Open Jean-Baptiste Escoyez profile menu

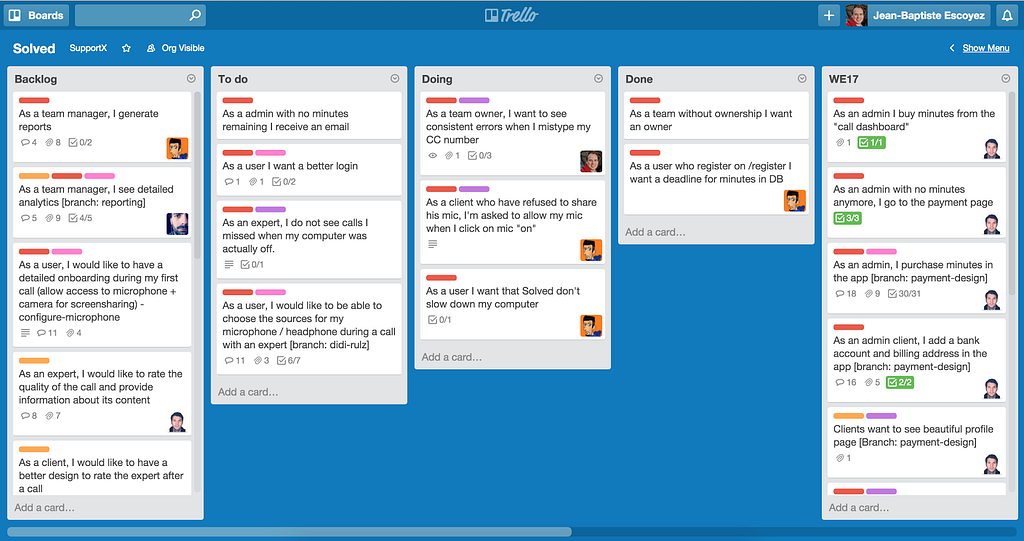pos(917,15)
